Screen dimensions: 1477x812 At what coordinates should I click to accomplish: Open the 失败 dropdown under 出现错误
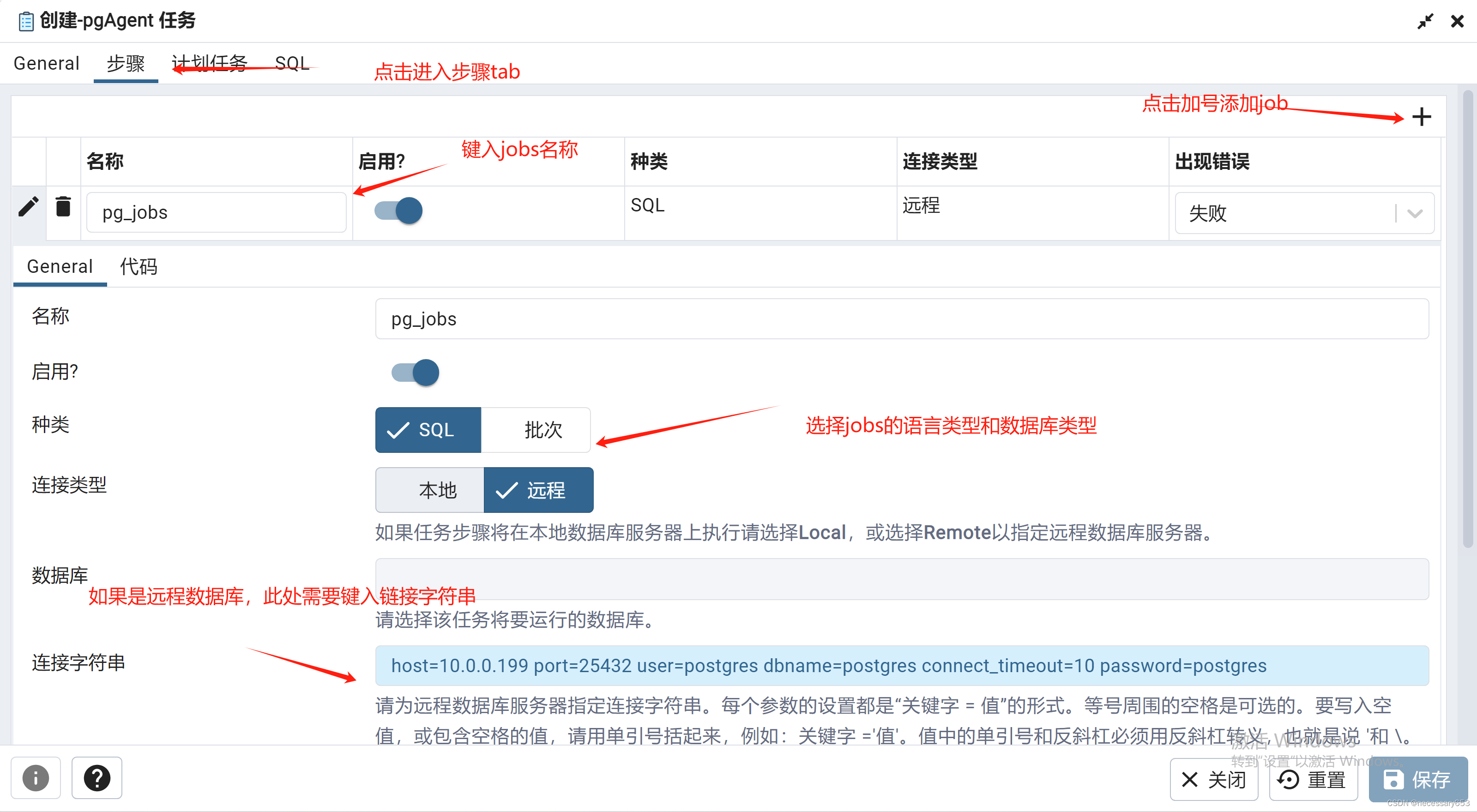pos(1415,213)
